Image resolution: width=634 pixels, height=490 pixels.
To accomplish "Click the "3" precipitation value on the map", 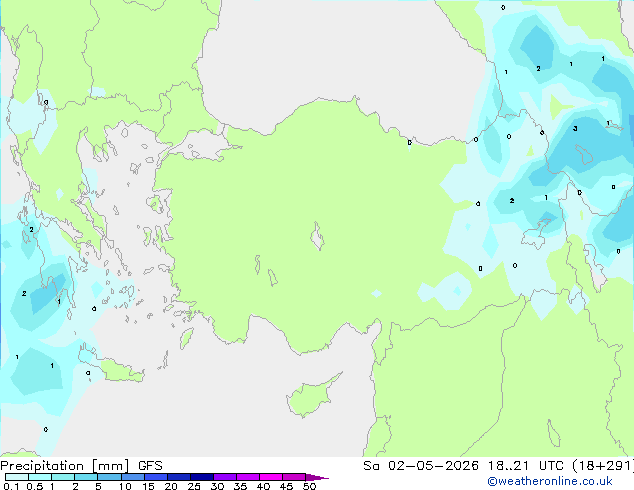I will [x=575, y=129].
